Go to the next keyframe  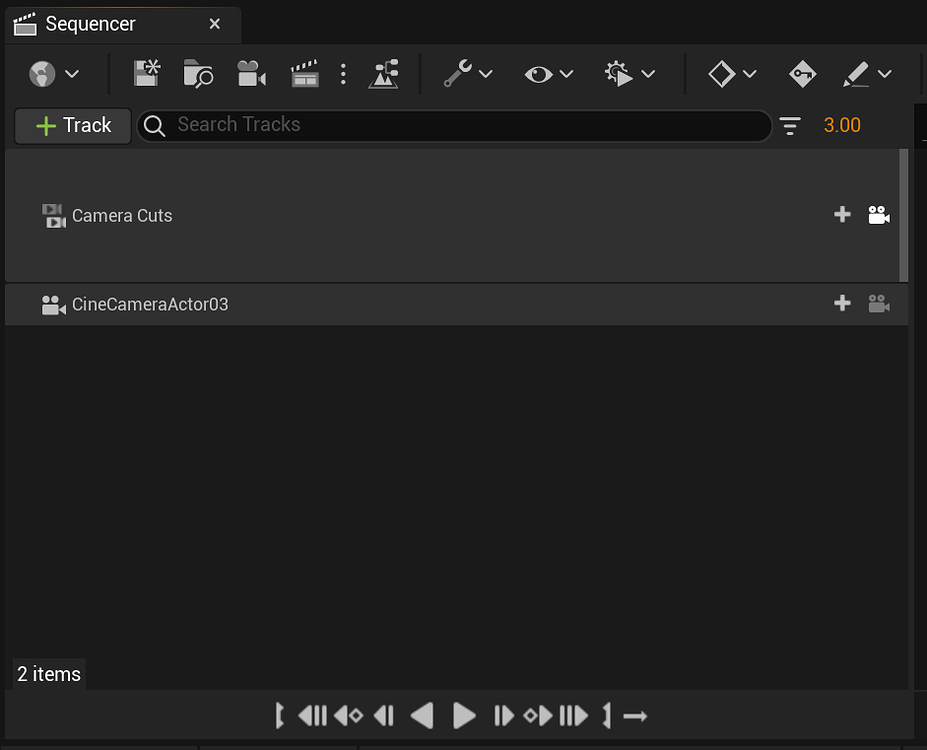538,716
